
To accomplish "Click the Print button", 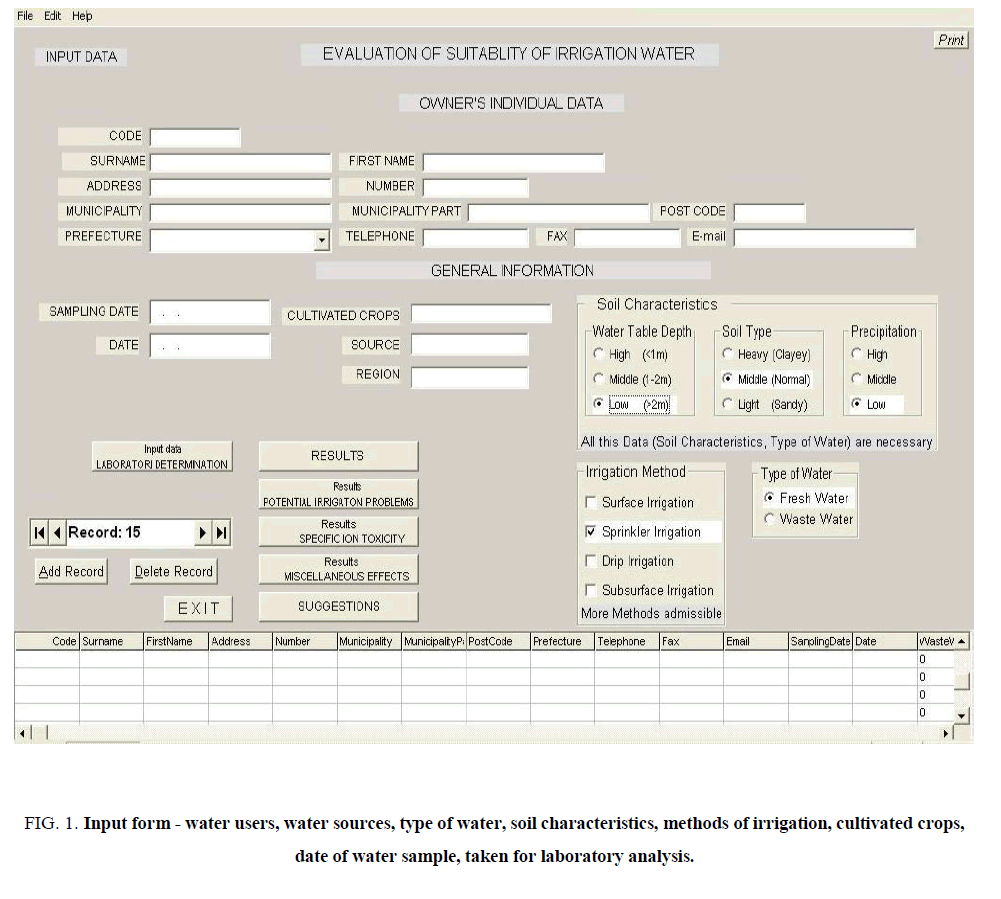I will tap(949, 39).
